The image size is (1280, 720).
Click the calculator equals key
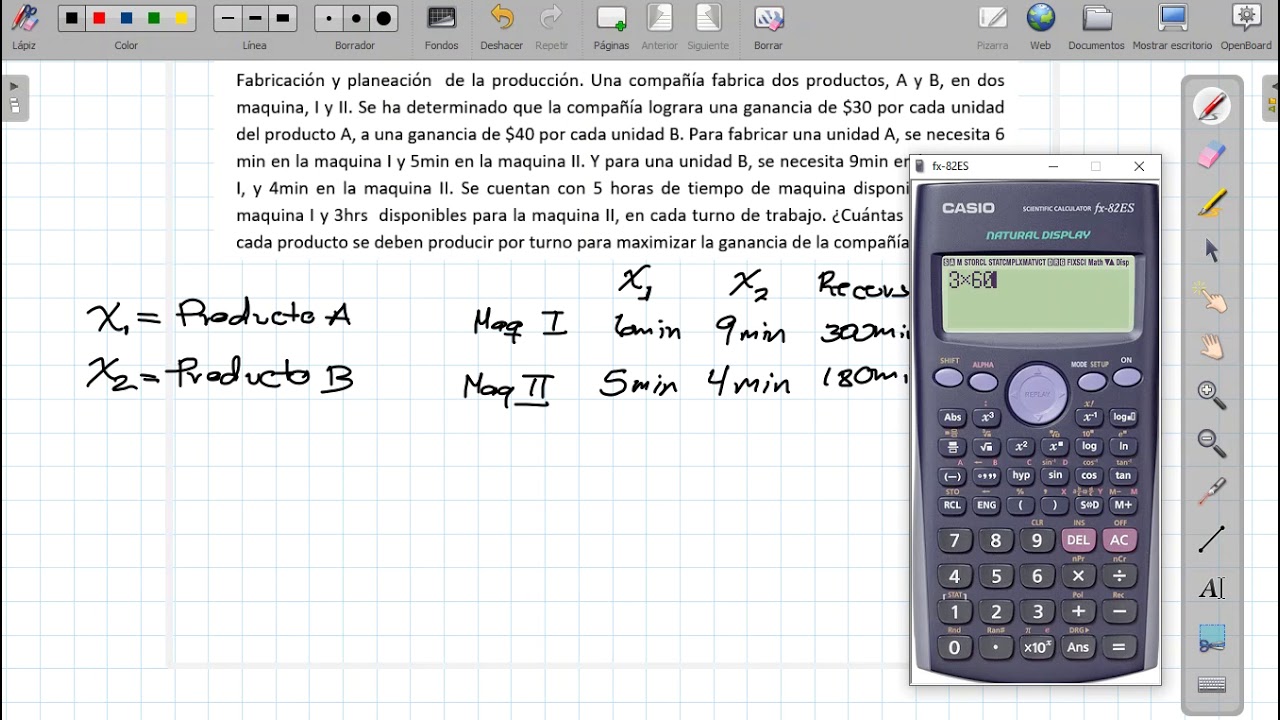pyautogui.click(x=1119, y=647)
